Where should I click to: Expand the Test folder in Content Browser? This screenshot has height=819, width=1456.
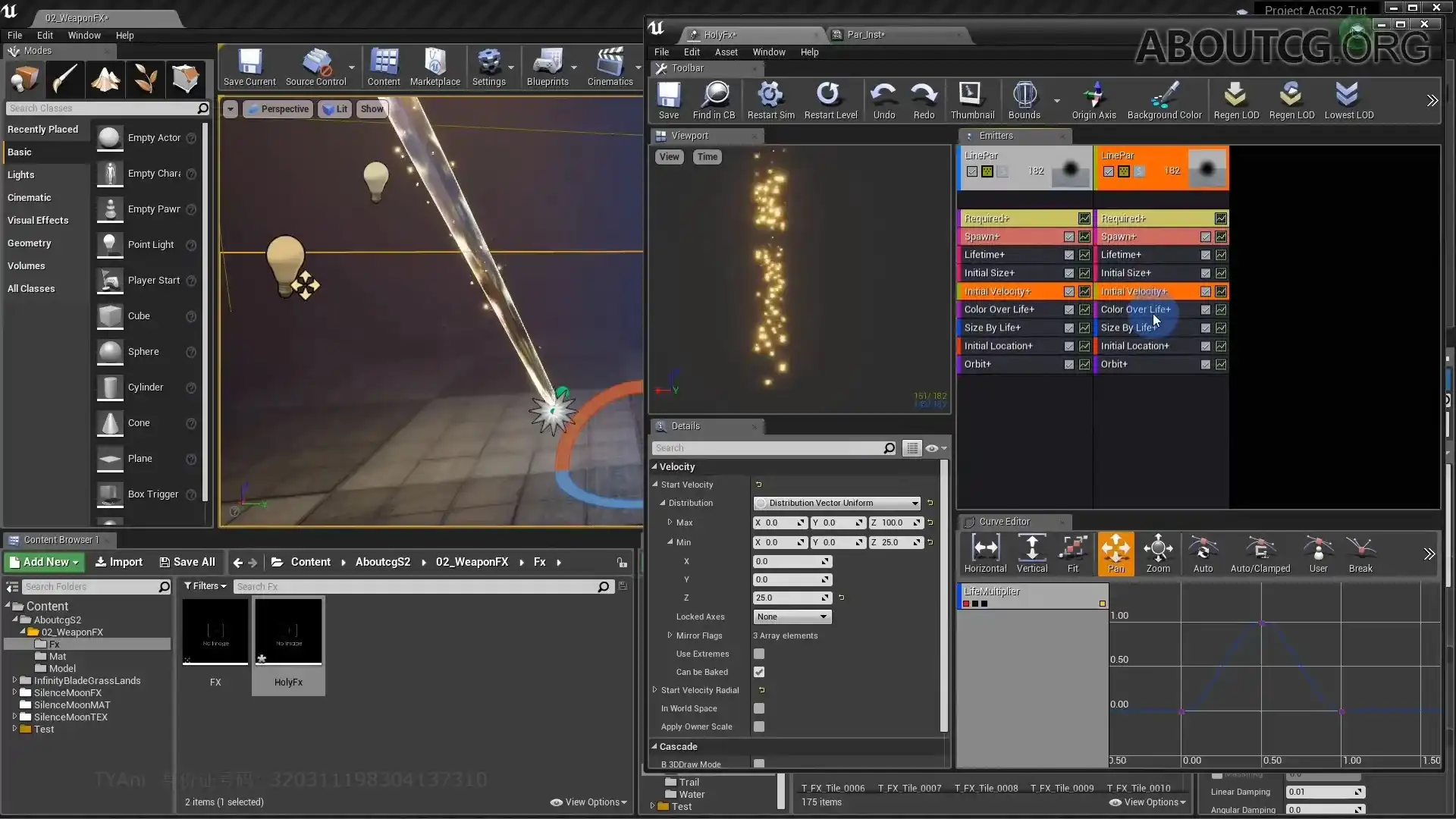(13, 729)
